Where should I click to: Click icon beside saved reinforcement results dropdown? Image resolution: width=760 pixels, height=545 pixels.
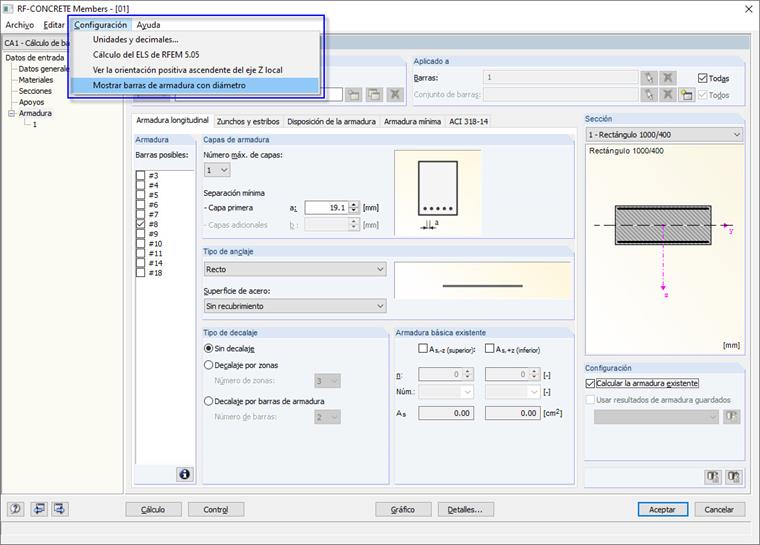pyautogui.click(x=731, y=417)
